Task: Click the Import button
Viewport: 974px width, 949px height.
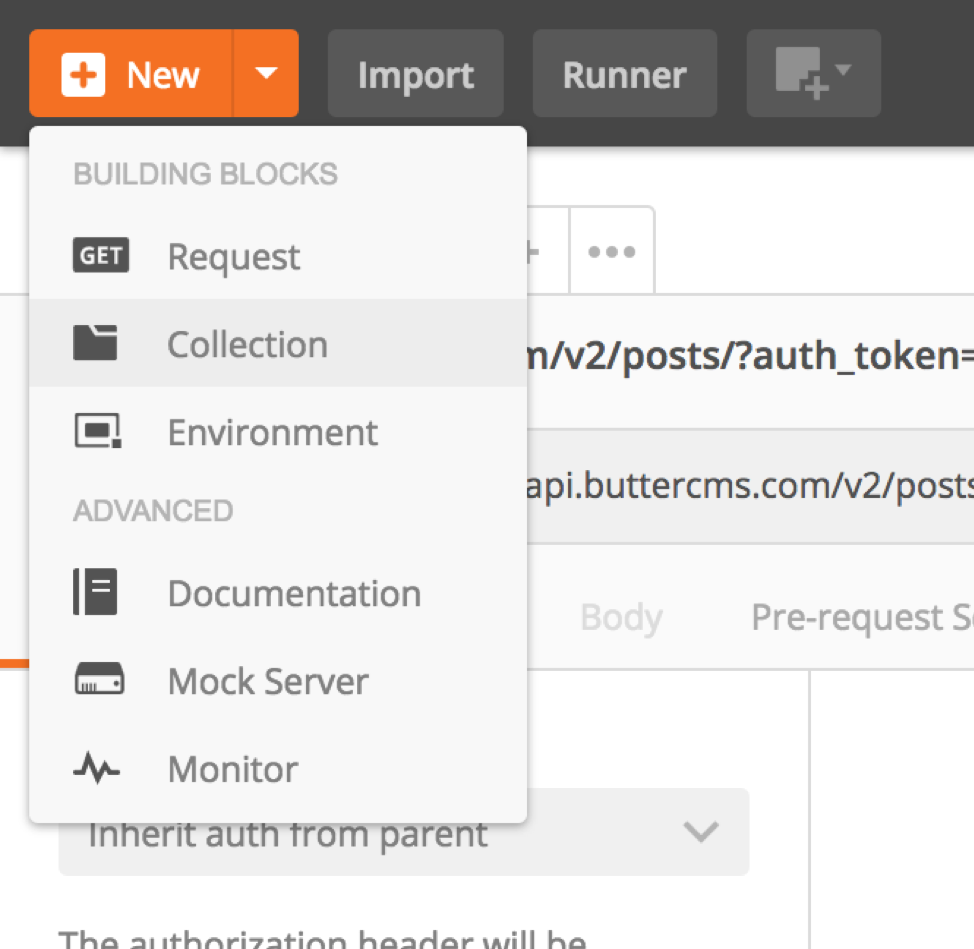Action: click(415, 73)
